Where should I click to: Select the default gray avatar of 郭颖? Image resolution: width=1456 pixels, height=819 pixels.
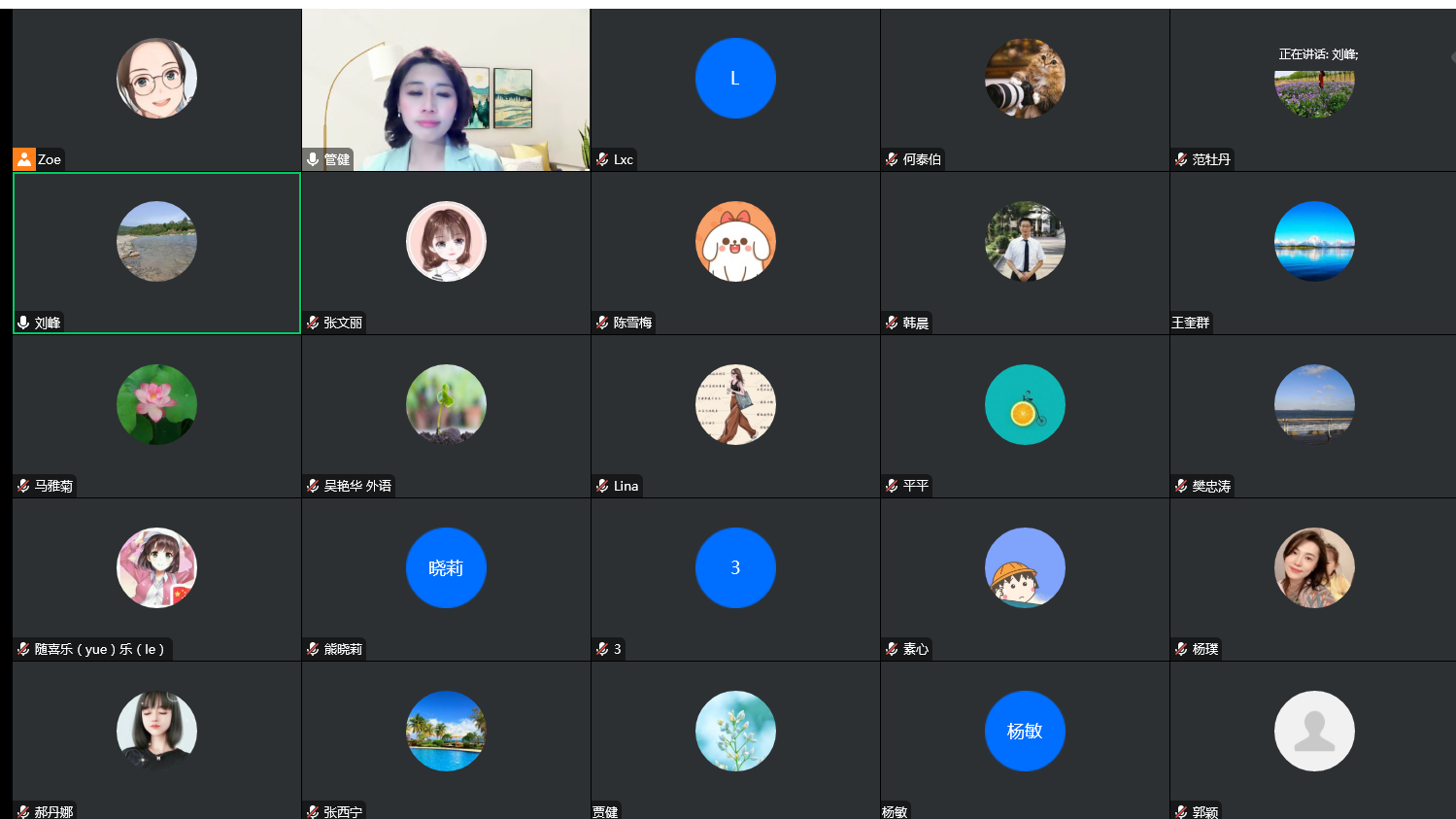1314,732
